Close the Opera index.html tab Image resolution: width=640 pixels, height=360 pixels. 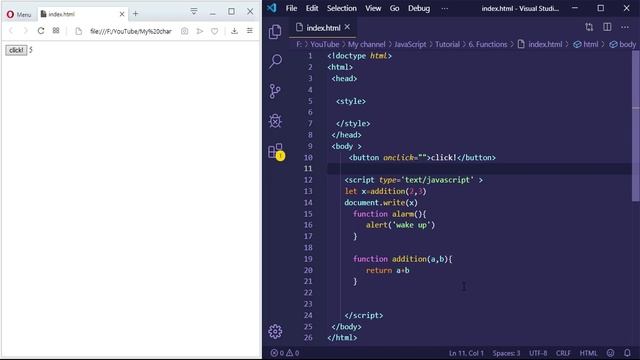point(122,14)
